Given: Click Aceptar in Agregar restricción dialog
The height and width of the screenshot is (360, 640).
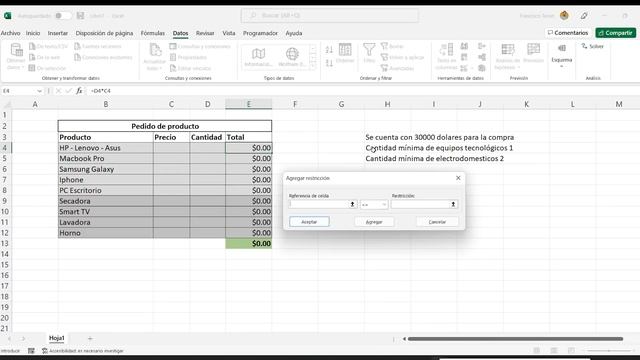Looking at the screenshot, I should [309, 222].
